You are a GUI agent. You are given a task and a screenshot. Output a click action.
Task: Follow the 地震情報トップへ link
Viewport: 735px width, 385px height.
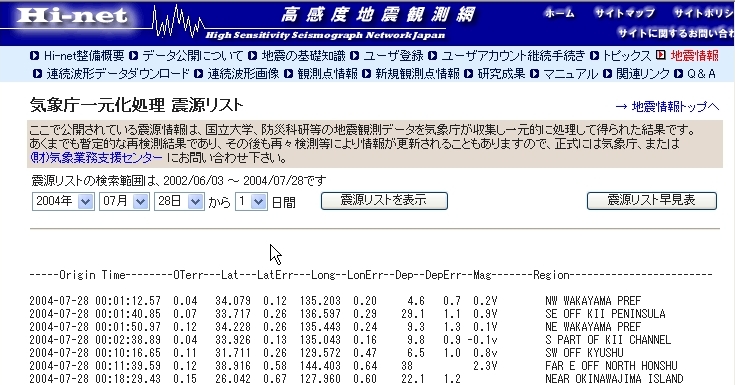click(x=667, y=106)
